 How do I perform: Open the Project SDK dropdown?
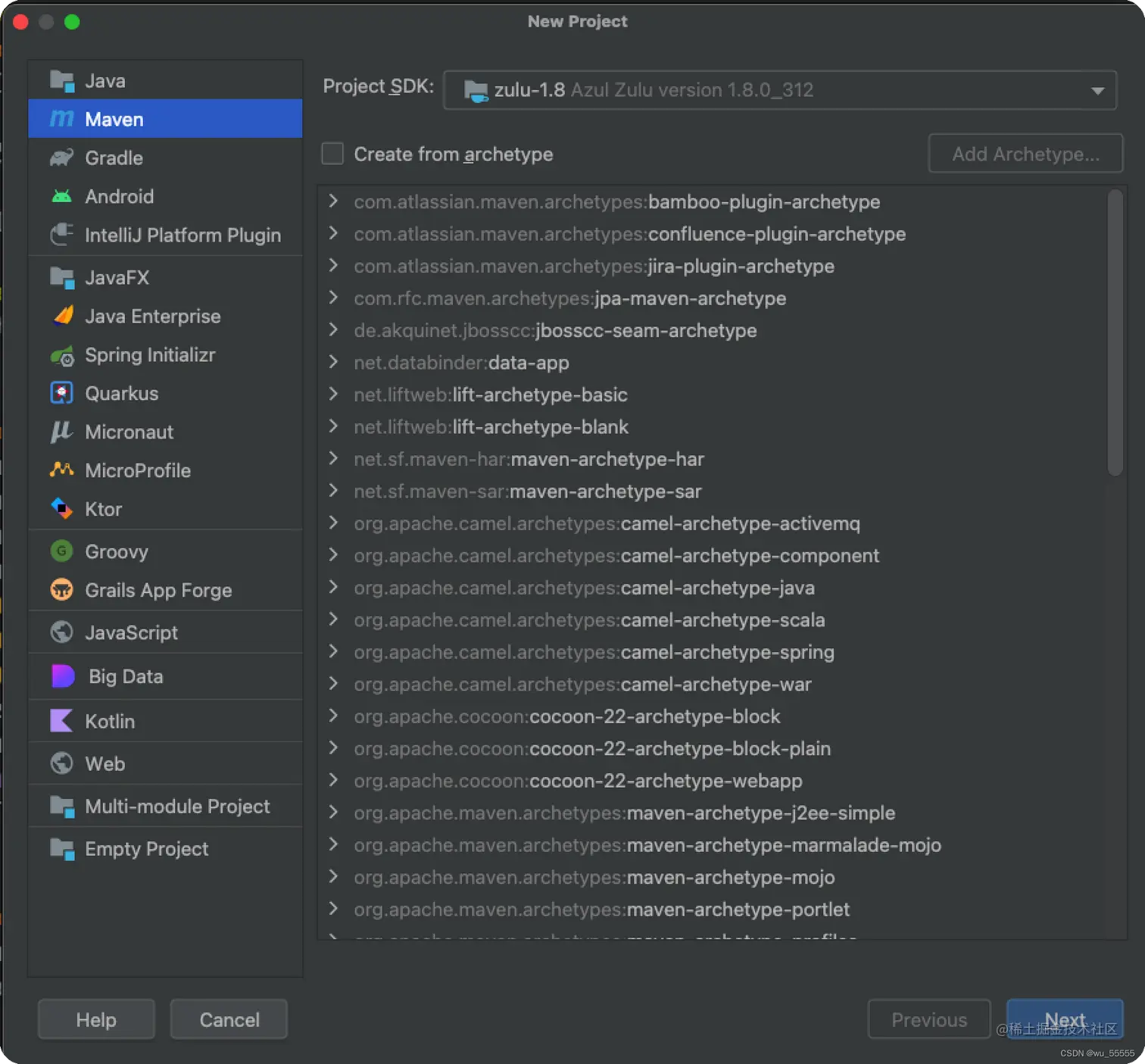(x=780, y=90)
